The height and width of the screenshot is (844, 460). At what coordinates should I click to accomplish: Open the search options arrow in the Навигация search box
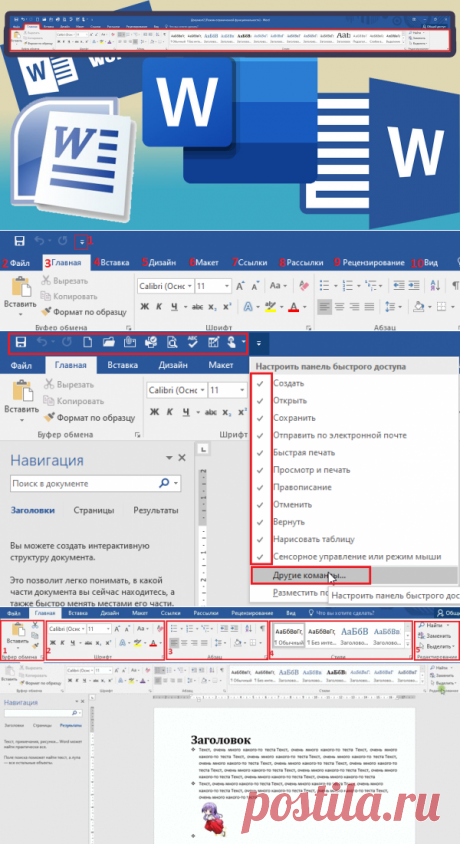(x=176, y=483)
